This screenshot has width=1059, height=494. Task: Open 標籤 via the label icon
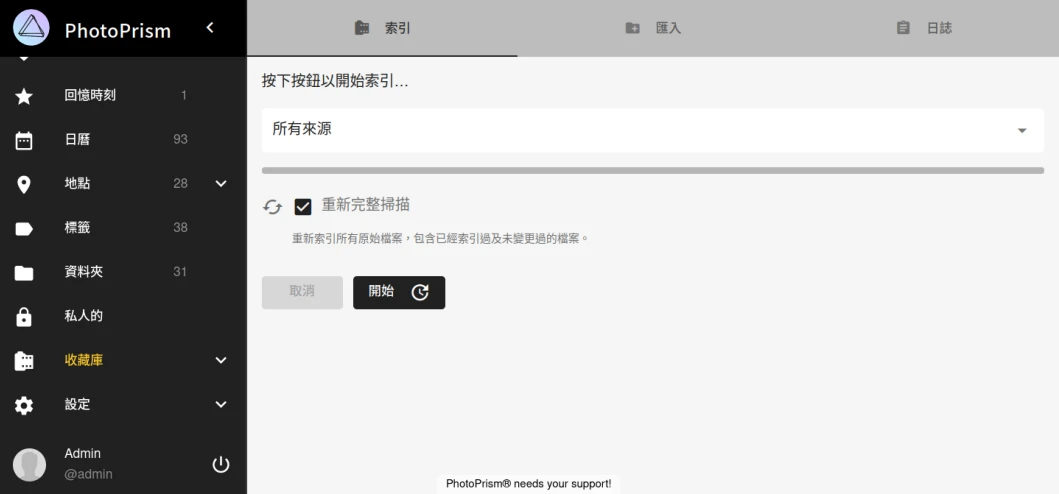point(24,228)
